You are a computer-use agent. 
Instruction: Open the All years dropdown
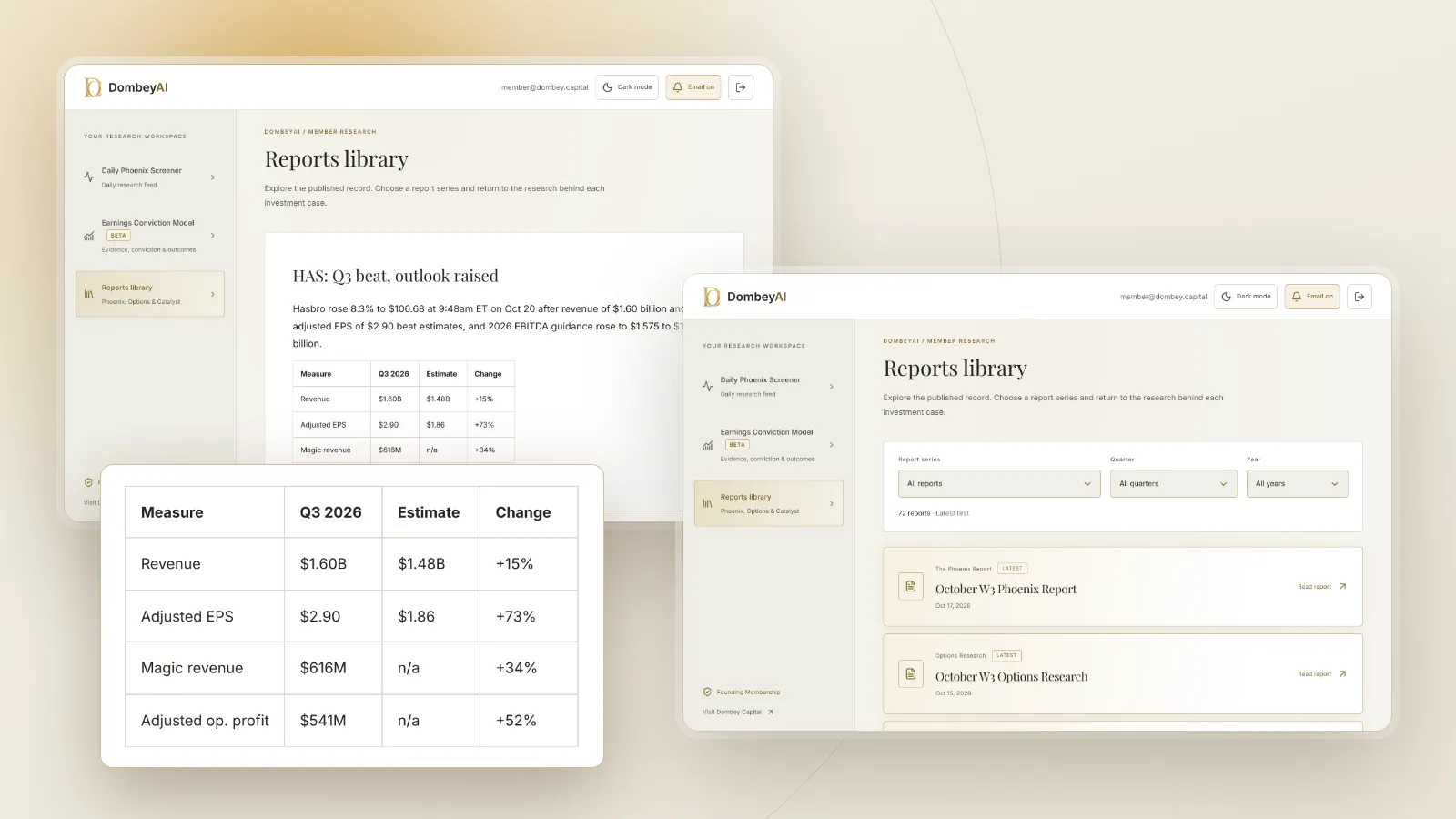point(1297,484)
